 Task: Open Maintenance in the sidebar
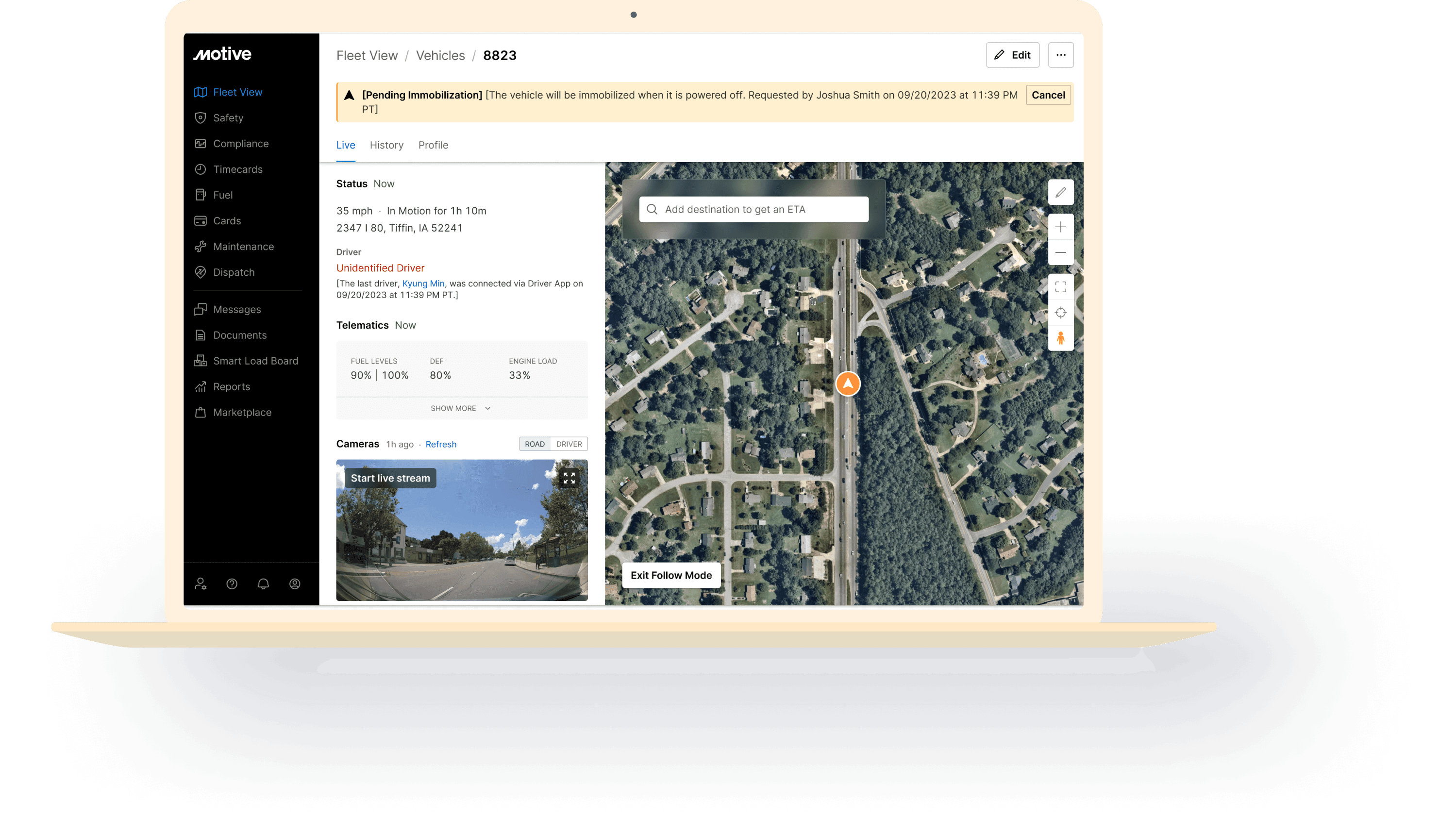coord(243,247)
